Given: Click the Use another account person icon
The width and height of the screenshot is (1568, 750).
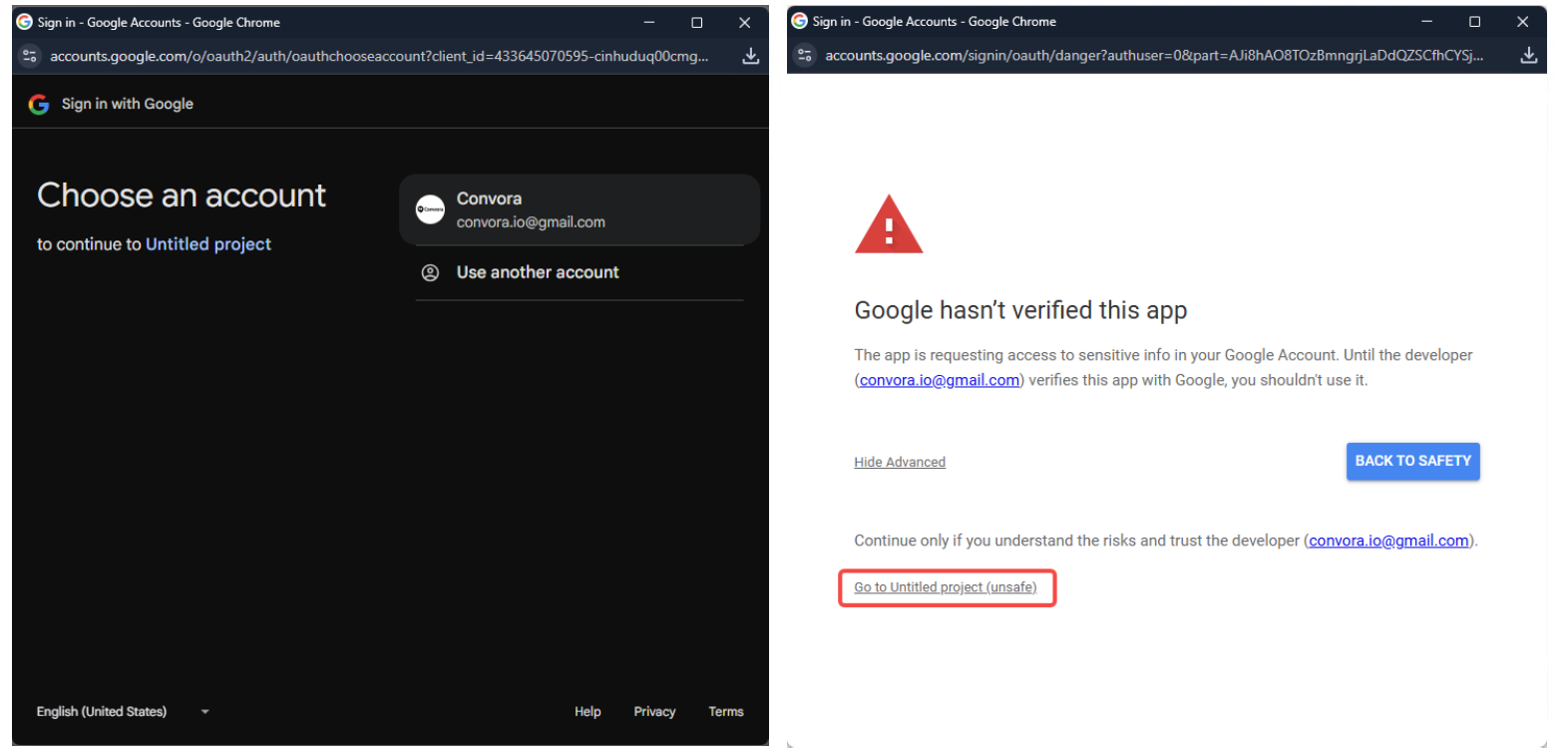Looking at the screenshot, I should (430, 272).
